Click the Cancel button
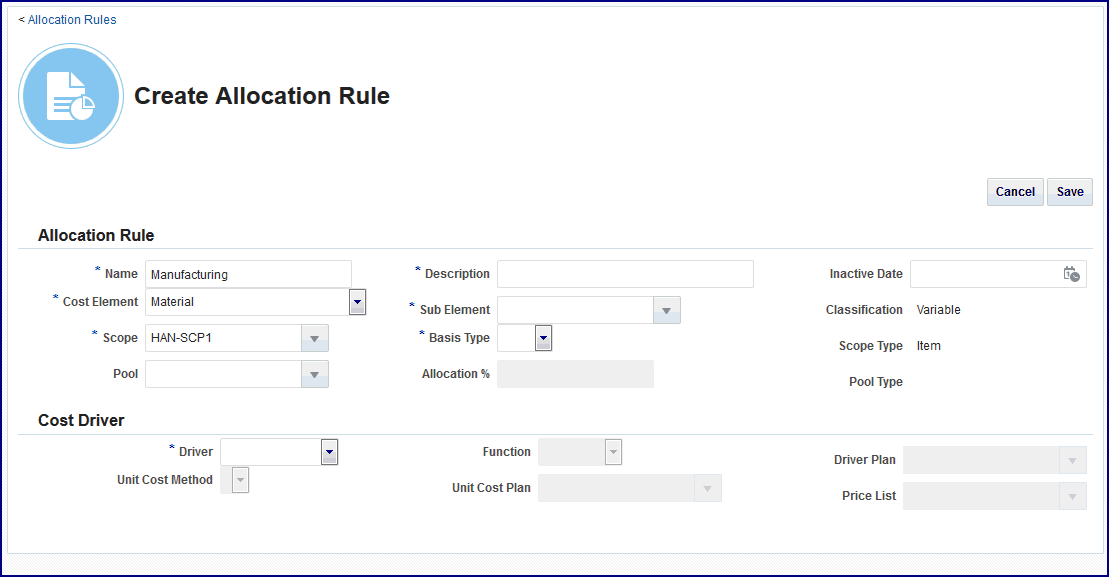This screenshot has width=1109, height=577. click(1015, 192)
